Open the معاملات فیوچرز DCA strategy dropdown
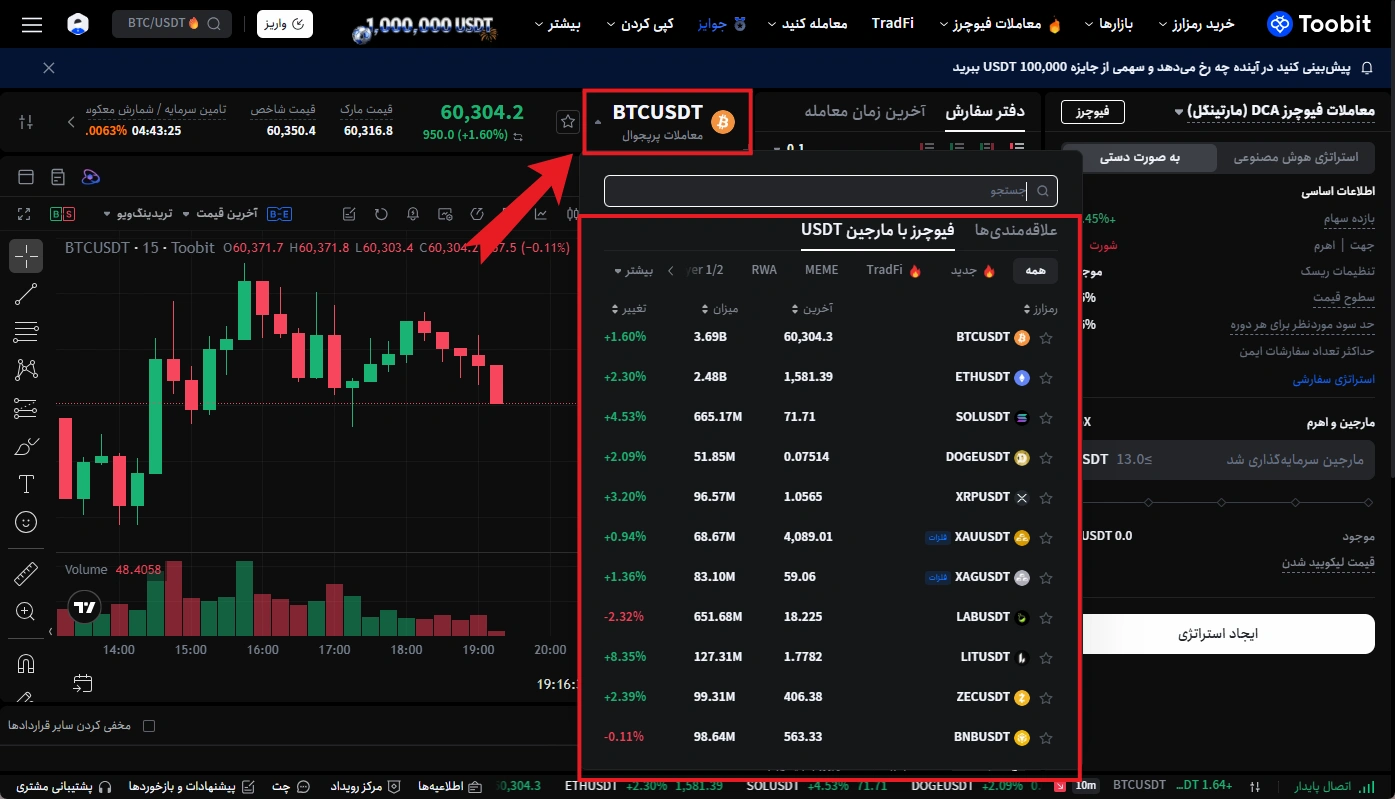 [1275, 111]
